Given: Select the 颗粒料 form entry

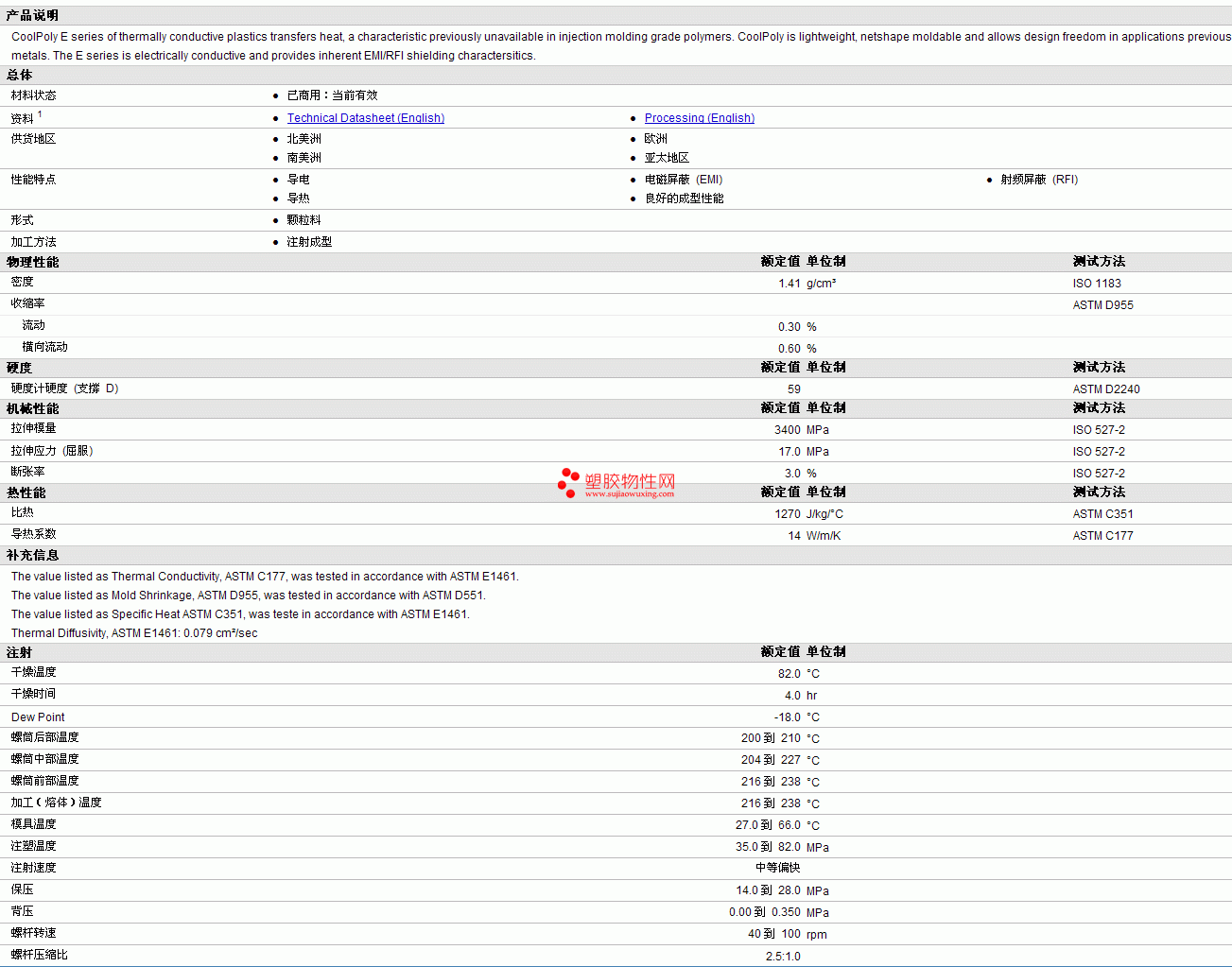Looking at the screenshot, I should [304, 220].
